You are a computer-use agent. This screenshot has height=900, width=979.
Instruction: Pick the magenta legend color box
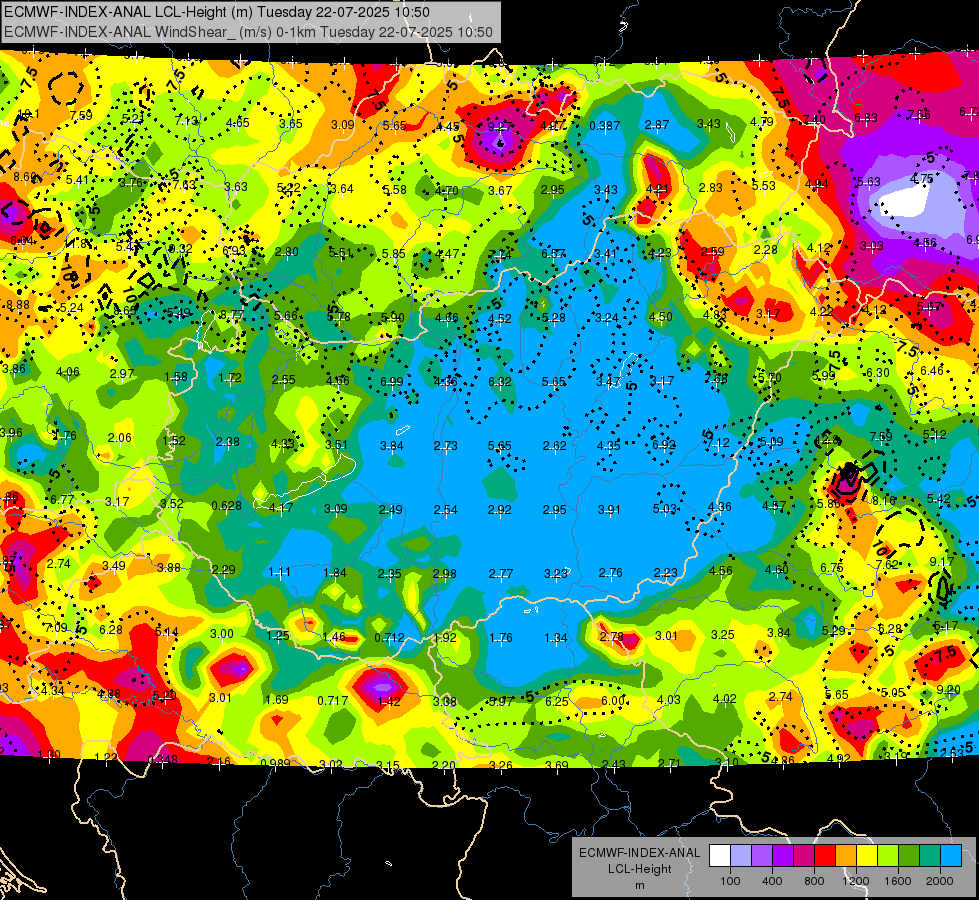[x=804, y=855]
